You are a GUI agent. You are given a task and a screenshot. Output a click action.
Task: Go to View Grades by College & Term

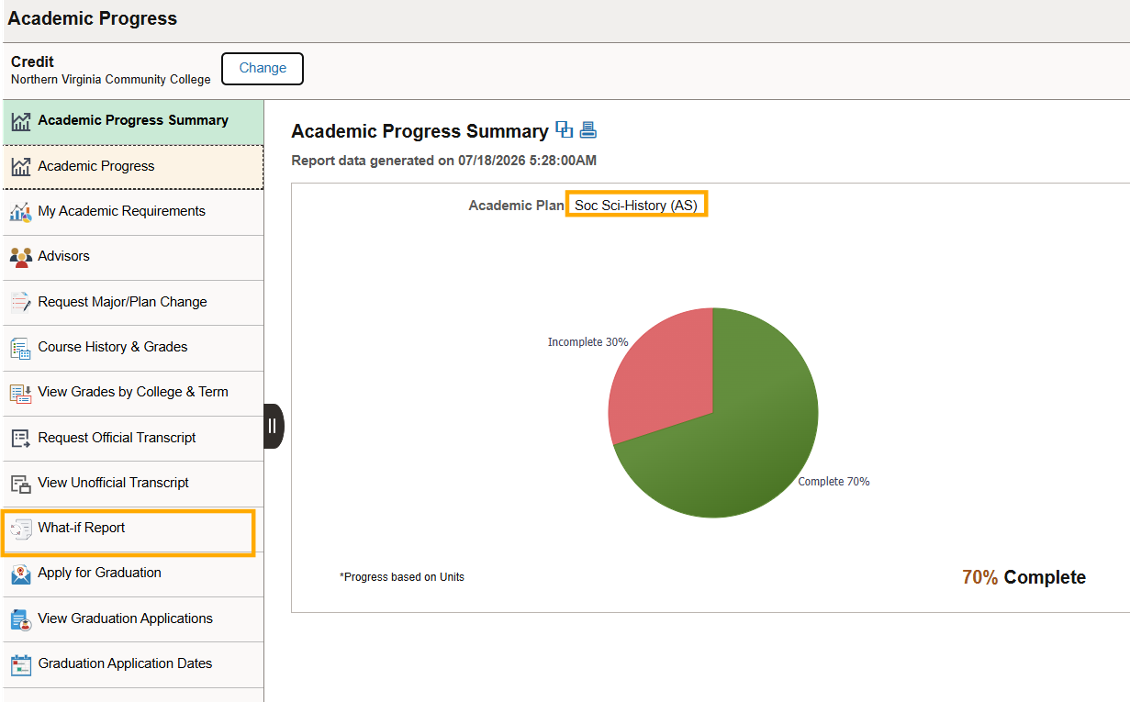(133, 394)
